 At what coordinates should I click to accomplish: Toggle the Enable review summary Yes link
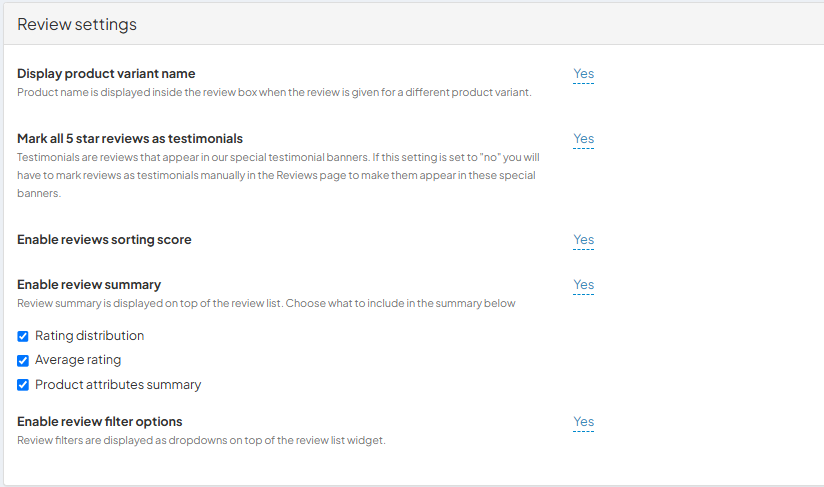pyautogui.click(x=583, y=285)
